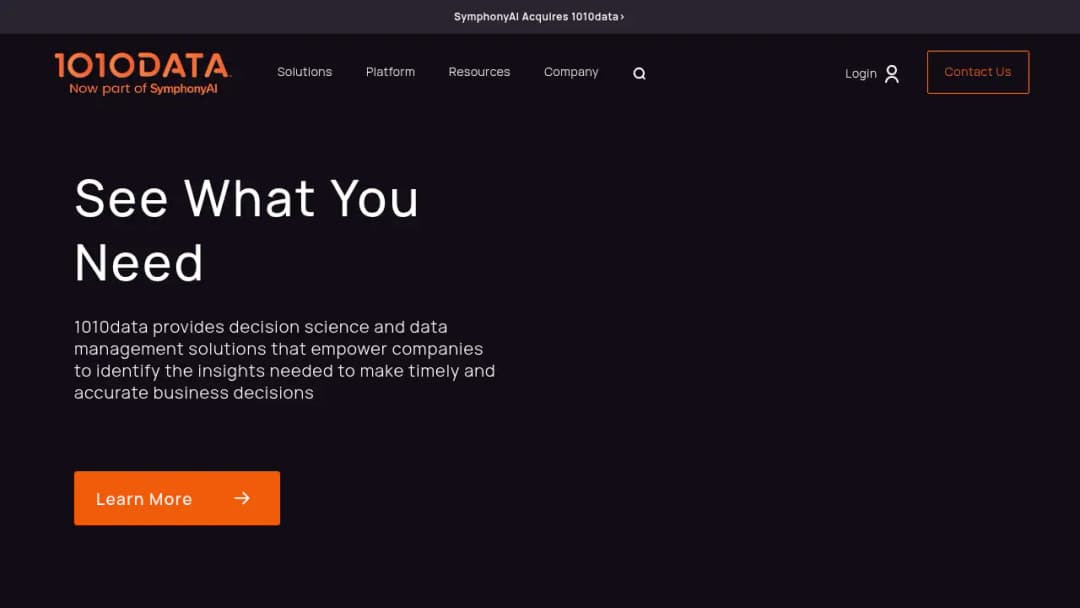Click the Login user profile icon

891,74
